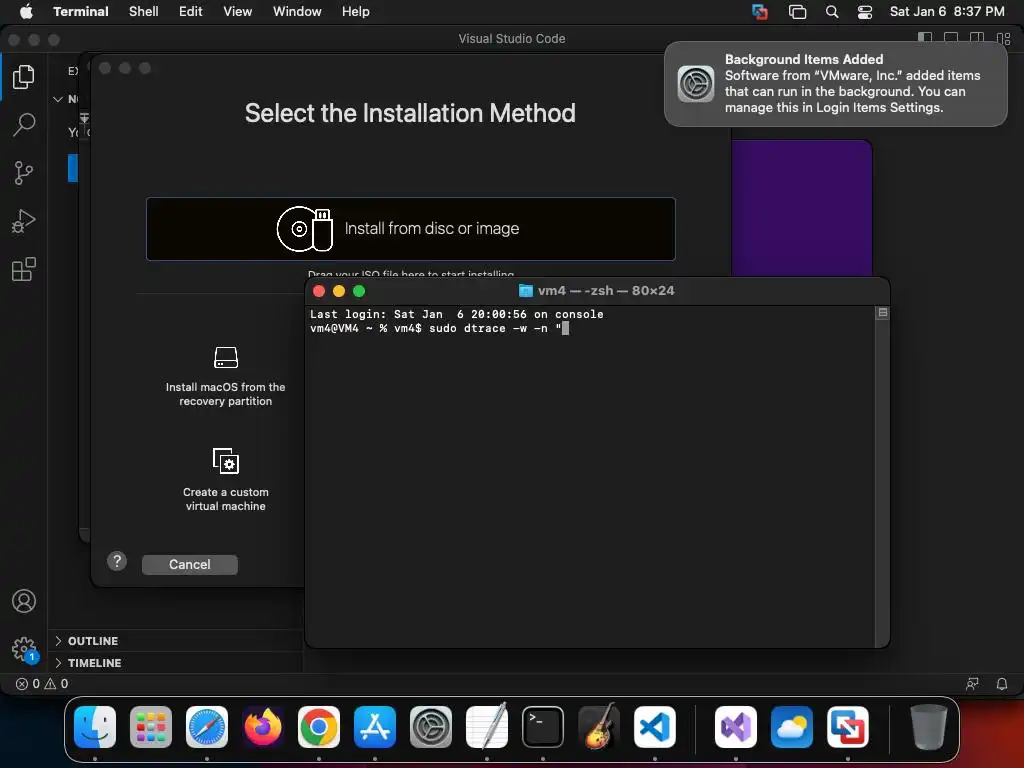Open the Shell menu
This screenshot has height=768, width=1024.
144,11
